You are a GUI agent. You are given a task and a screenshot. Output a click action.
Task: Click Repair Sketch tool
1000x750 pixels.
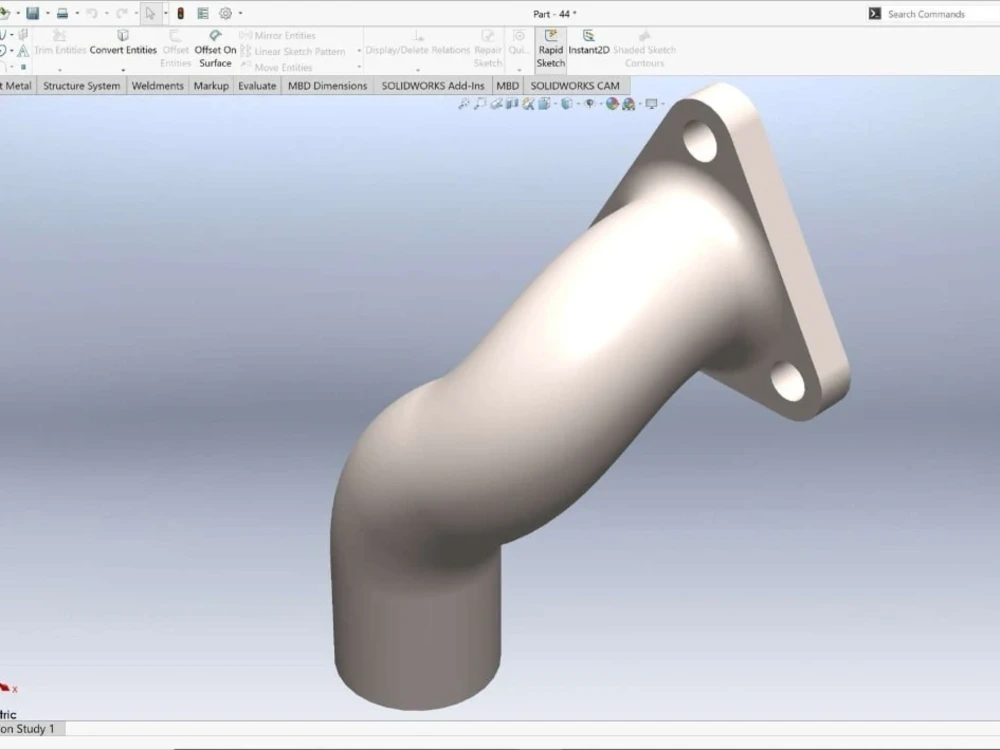point(488,49)
